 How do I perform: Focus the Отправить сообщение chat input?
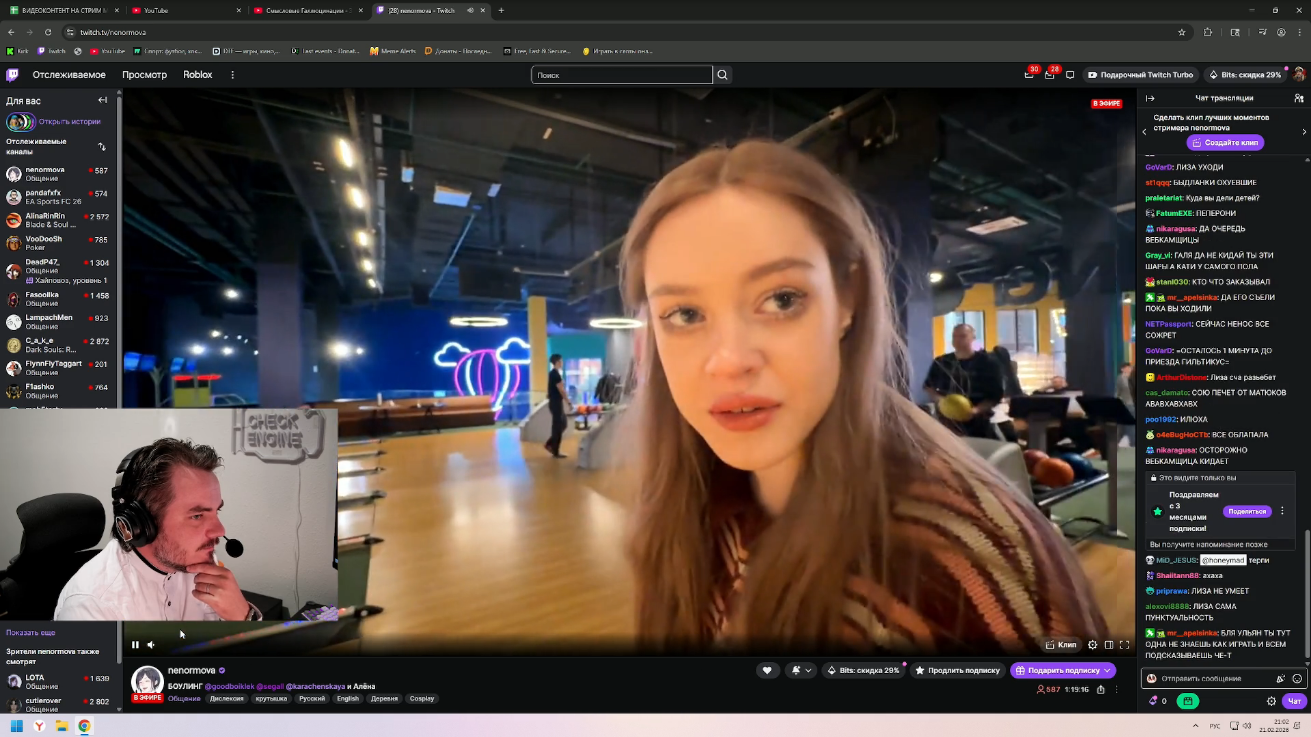[x=1224, y=678]
